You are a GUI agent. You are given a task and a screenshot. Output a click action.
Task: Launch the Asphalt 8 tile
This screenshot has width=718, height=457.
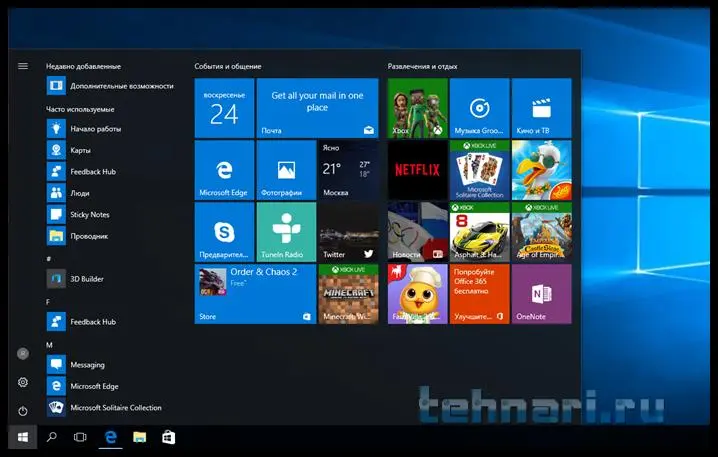pyautogui.click(x=479, y=232)
